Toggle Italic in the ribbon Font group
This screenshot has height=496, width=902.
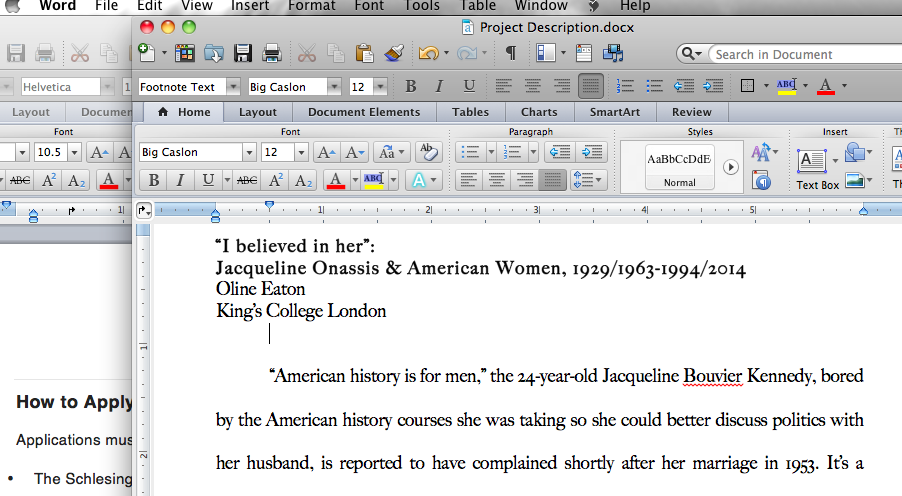click(180, 180)
